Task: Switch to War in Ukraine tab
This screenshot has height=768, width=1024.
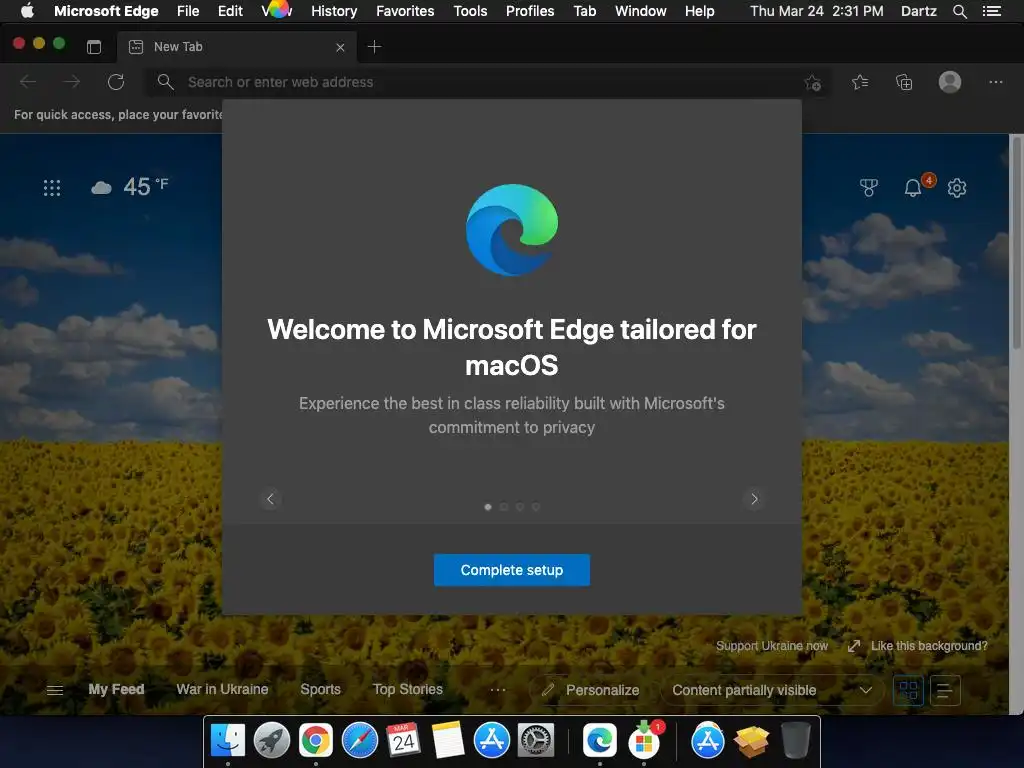Action: point(222,689)
